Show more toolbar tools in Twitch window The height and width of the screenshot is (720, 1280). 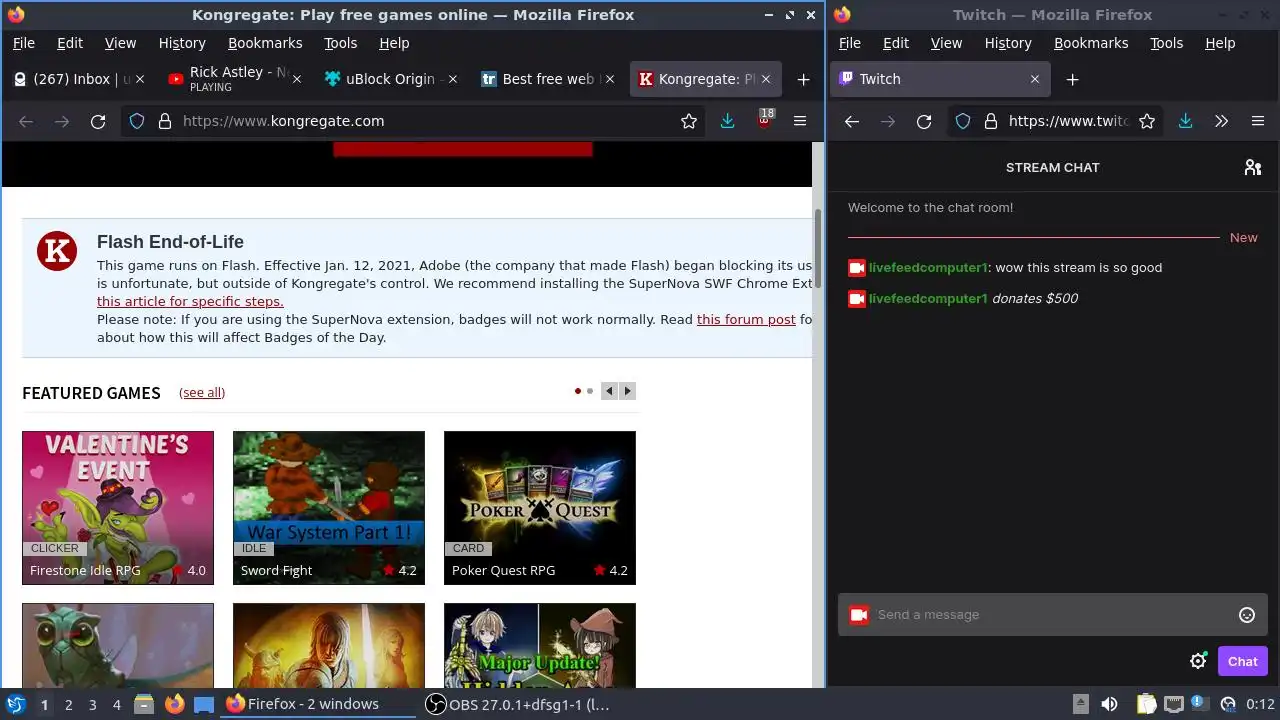click(1221, 121)
